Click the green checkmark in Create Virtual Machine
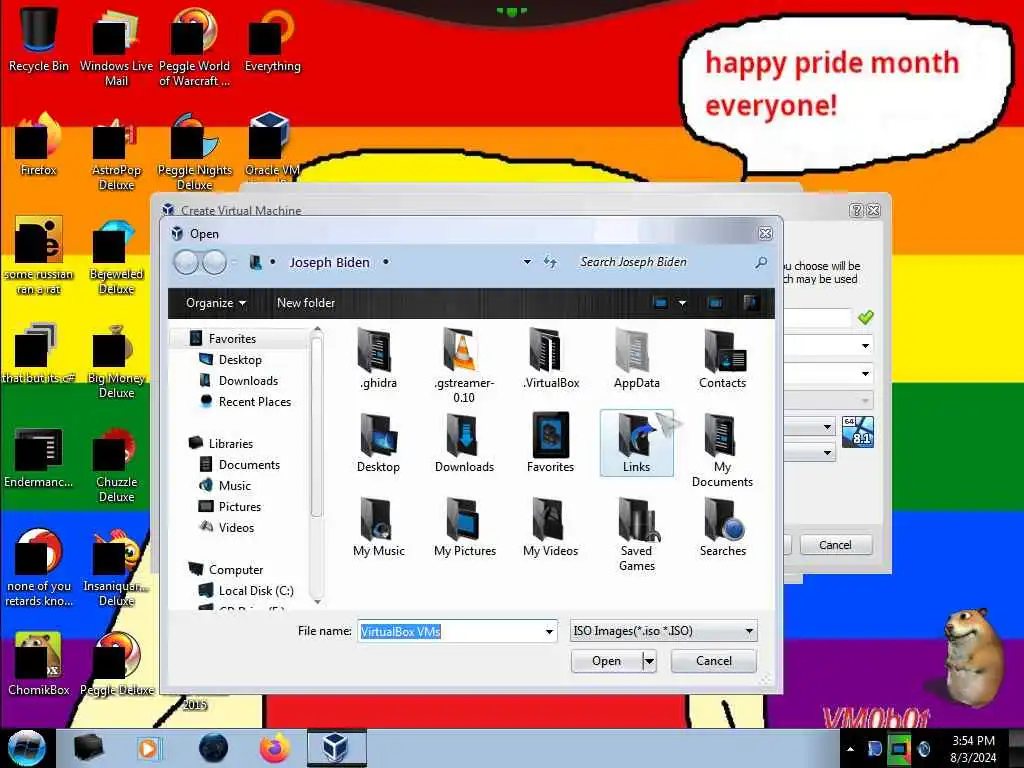Screen dimensions: 1024x768 click(x=865, y=317)
